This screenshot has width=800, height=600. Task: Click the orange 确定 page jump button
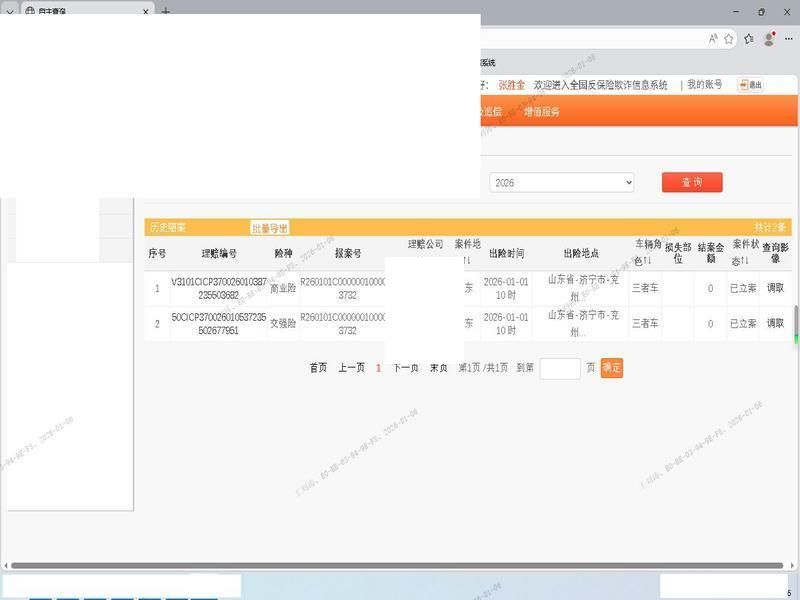pyautogui.click(x=612, y=368)
